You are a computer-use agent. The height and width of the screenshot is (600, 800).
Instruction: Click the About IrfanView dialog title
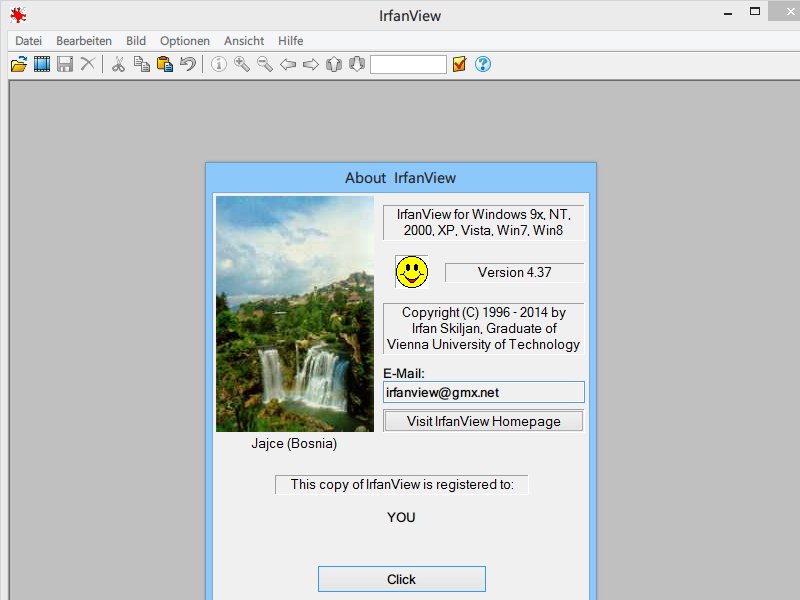click(401, 178)
